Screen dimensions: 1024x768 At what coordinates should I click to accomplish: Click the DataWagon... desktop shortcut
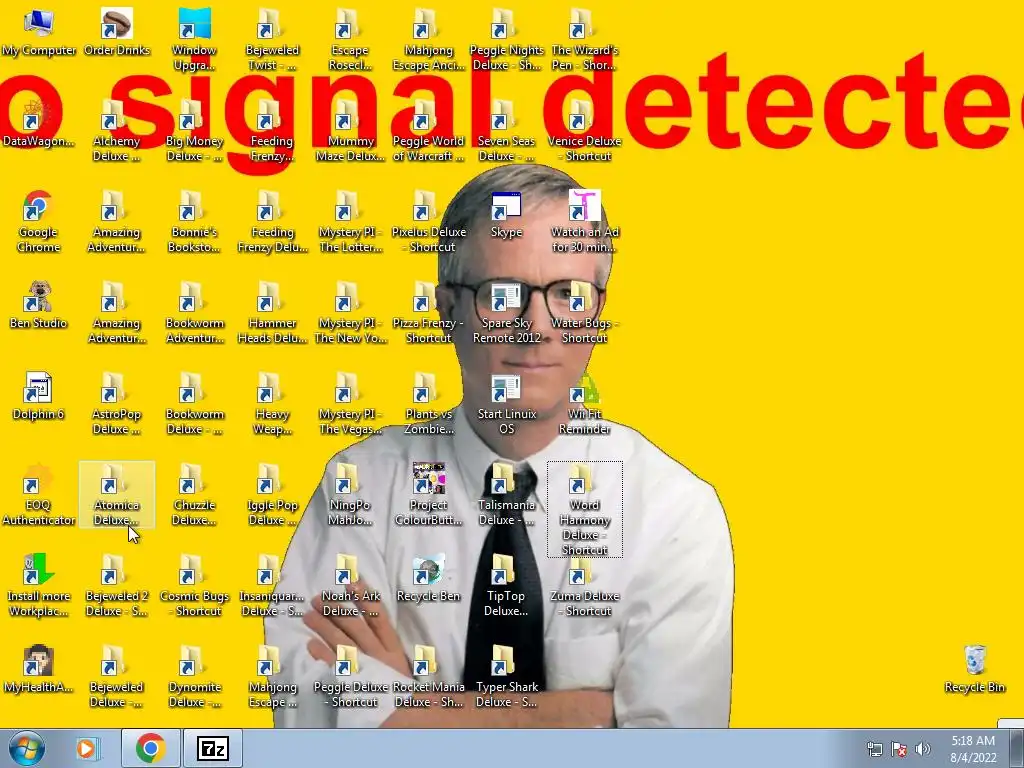39,123
